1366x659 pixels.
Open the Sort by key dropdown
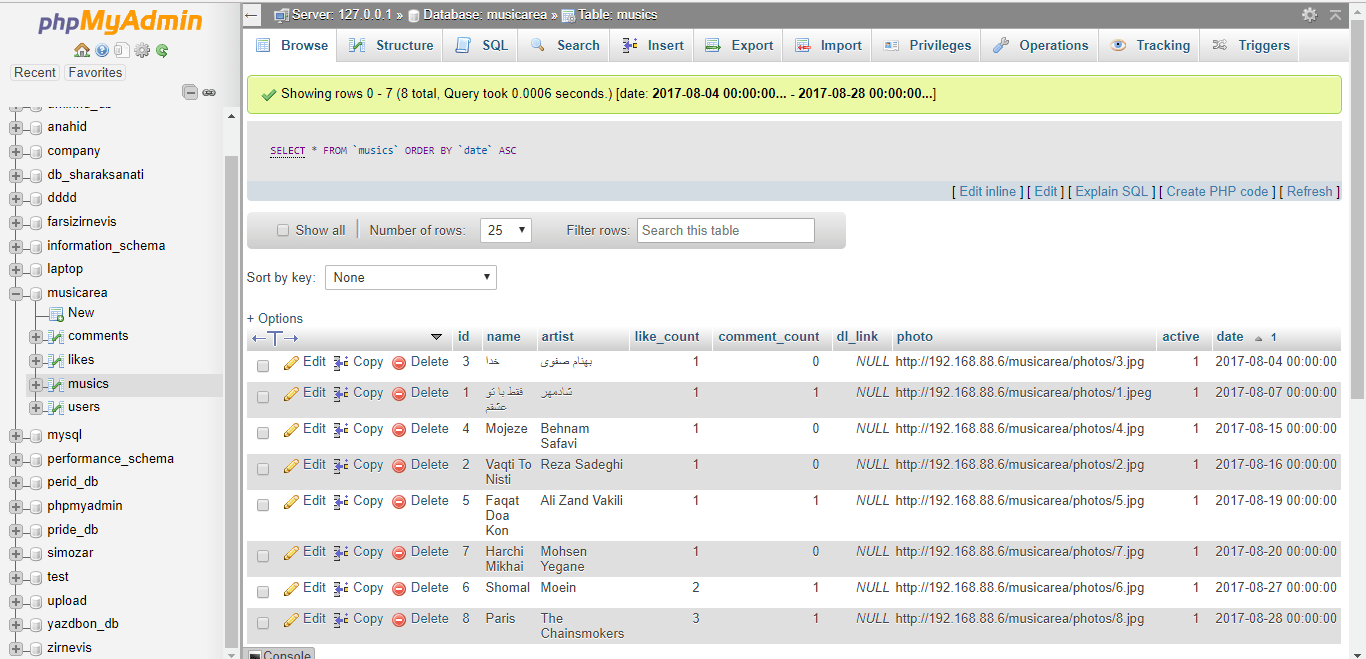point(410,276)
